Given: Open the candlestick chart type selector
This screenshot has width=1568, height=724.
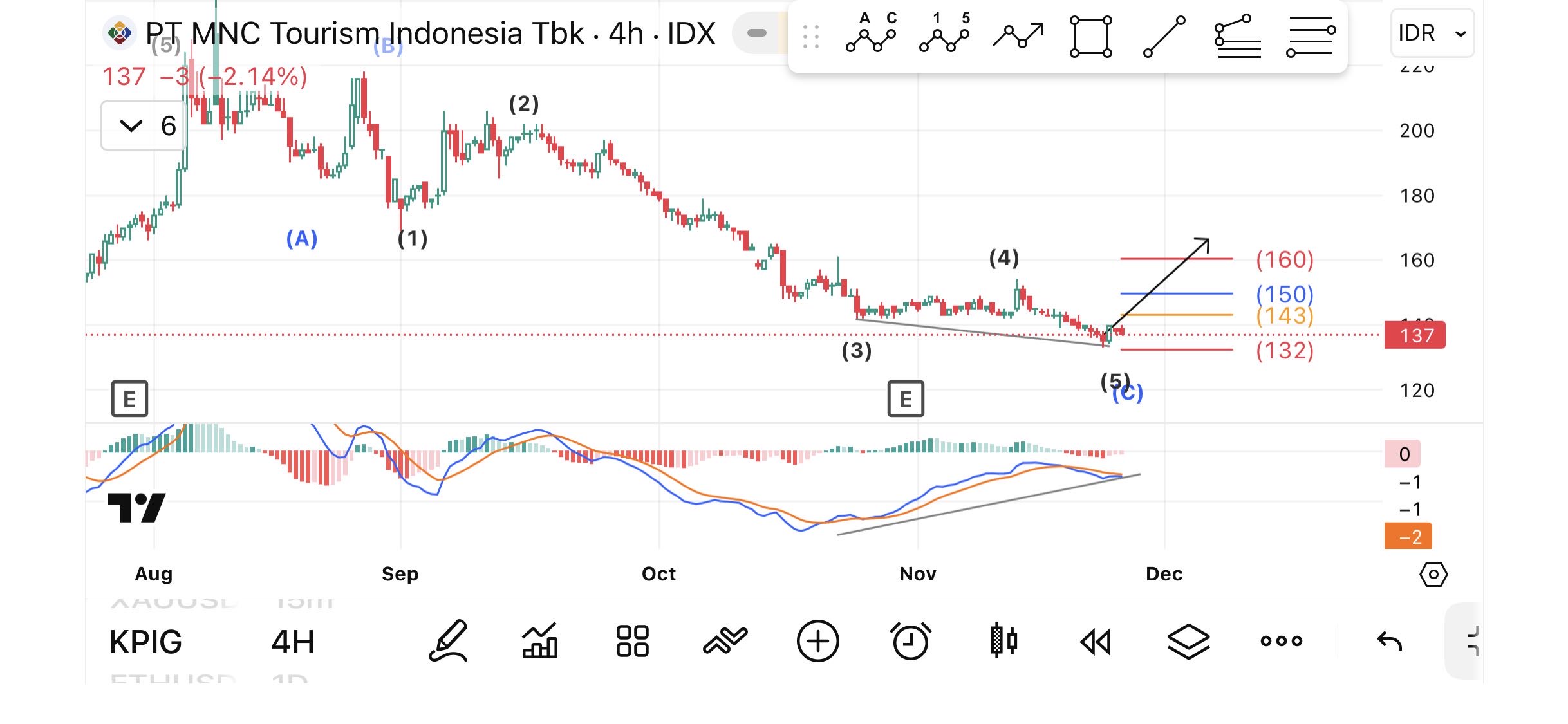Looking at the screenshot, I should pyautogui.click(x=1003, y=641).
